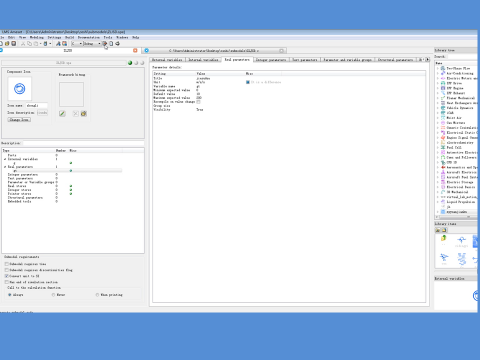Click the green pencil icon under Framework bitmap
This screenshot has width=480, height=360.
coord(62,114)
